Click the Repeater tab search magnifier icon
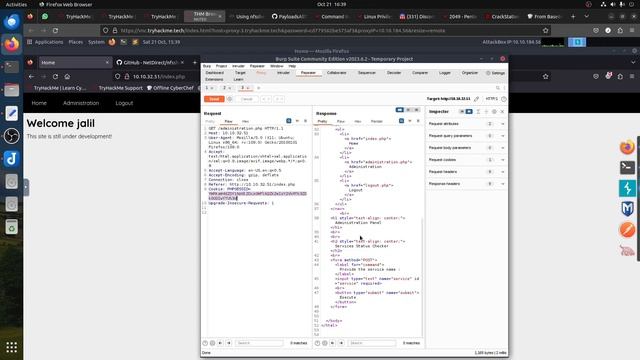The width and height of the screenshot is (640, 360). coord(498,88)
